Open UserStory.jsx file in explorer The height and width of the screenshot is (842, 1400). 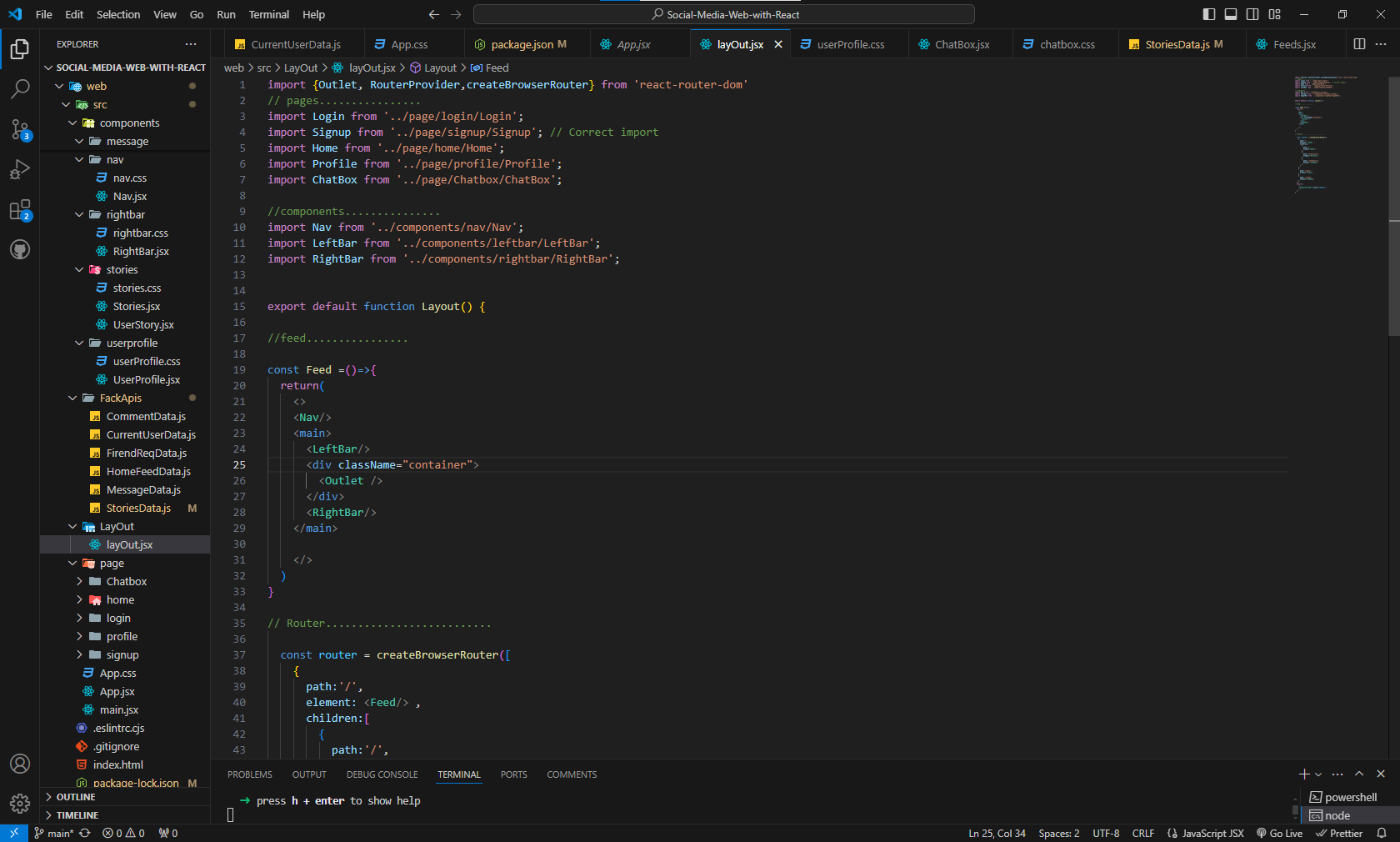(x=143, y=324)
